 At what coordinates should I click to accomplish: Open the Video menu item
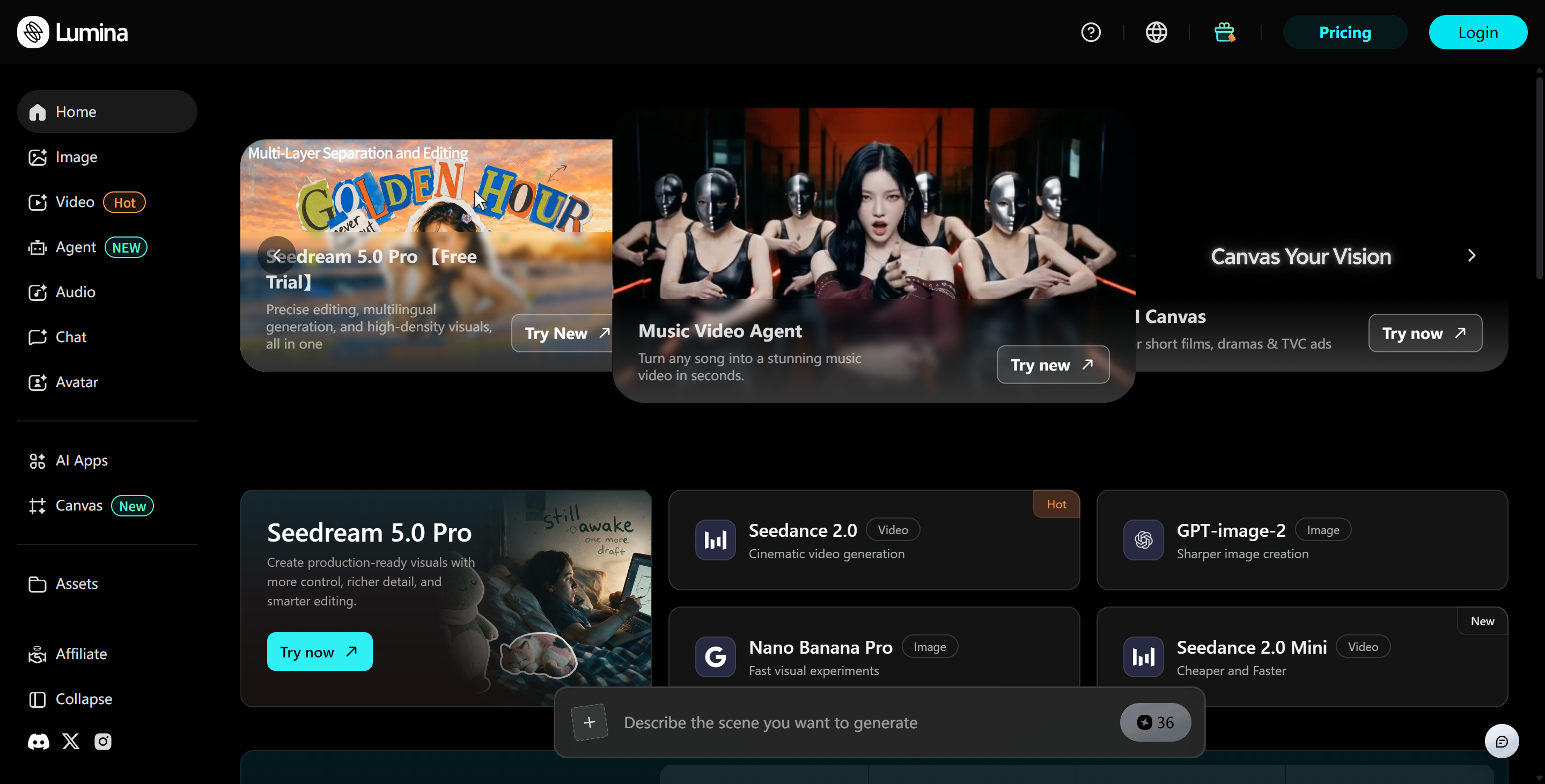coord(107,202)
